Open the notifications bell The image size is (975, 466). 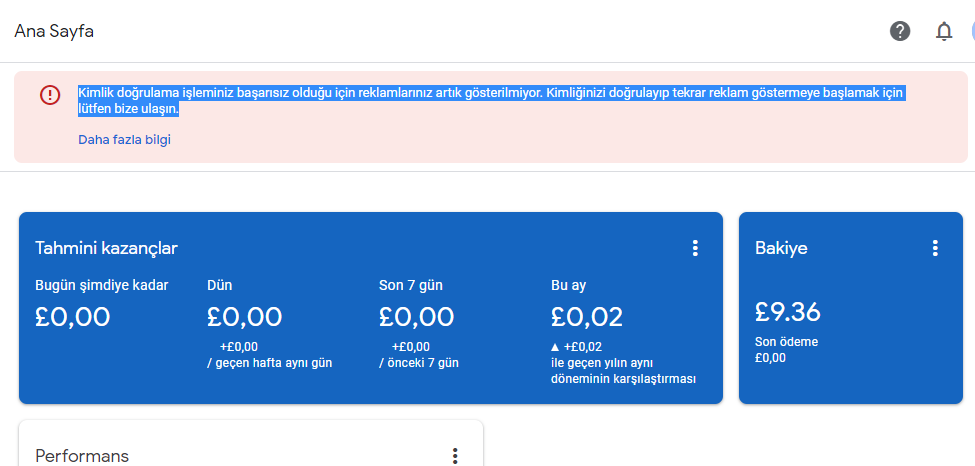[944, 30]
